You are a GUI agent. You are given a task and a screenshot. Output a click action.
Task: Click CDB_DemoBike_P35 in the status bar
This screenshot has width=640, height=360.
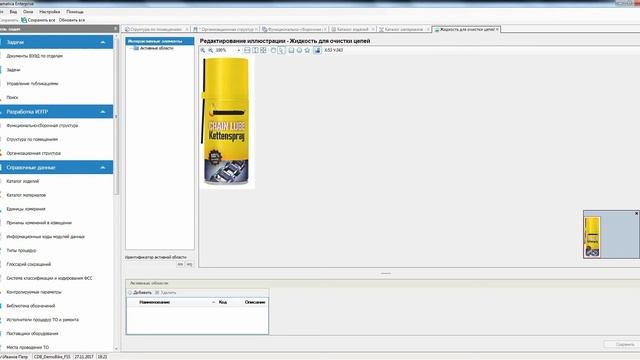(52, 357)
